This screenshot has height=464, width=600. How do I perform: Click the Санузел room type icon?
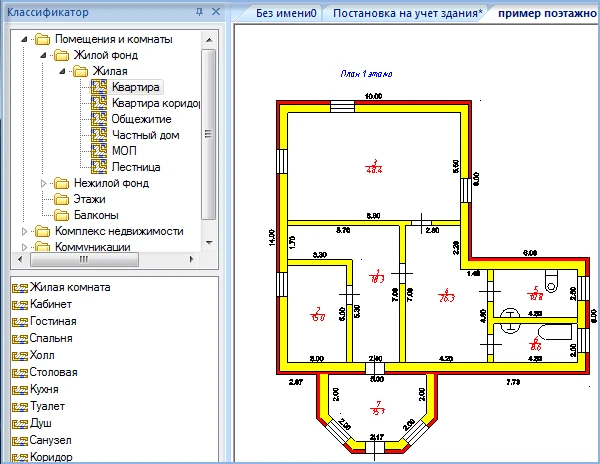coord(19,440)
